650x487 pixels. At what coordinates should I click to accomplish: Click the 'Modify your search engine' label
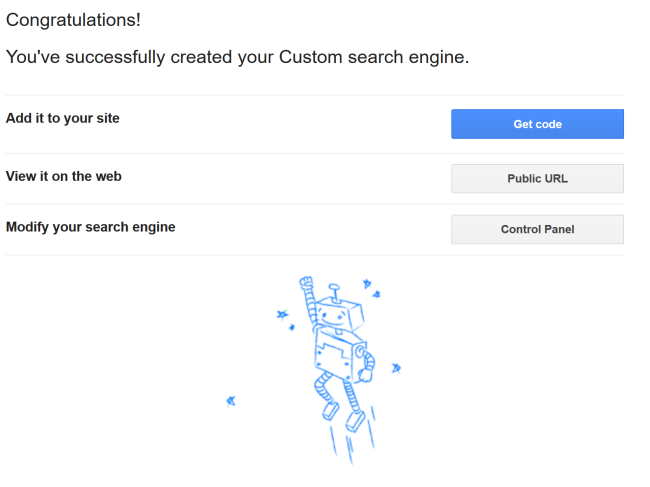click(x=90, y=227)
